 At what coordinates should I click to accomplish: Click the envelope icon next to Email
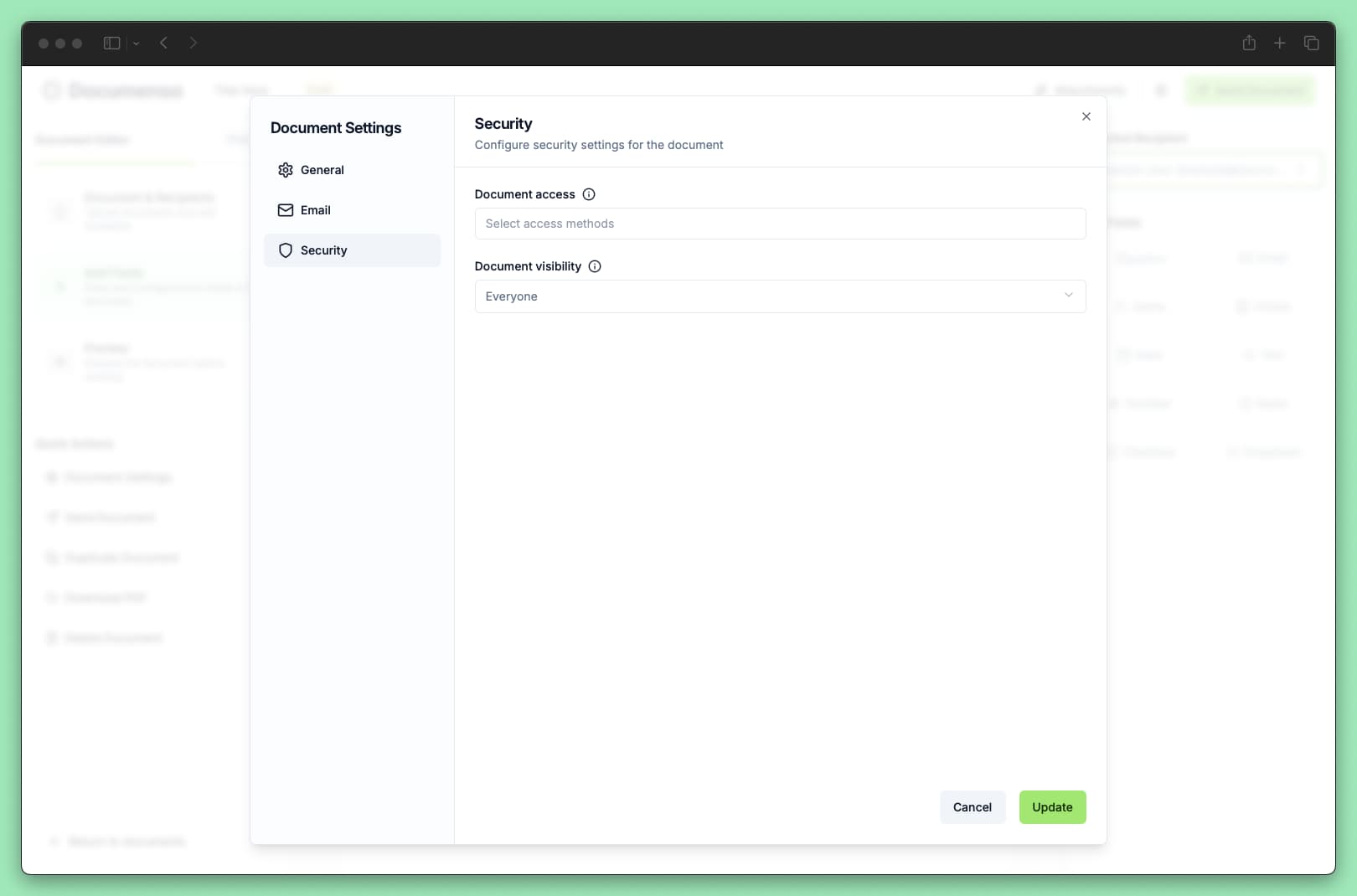tap(286, 210)
